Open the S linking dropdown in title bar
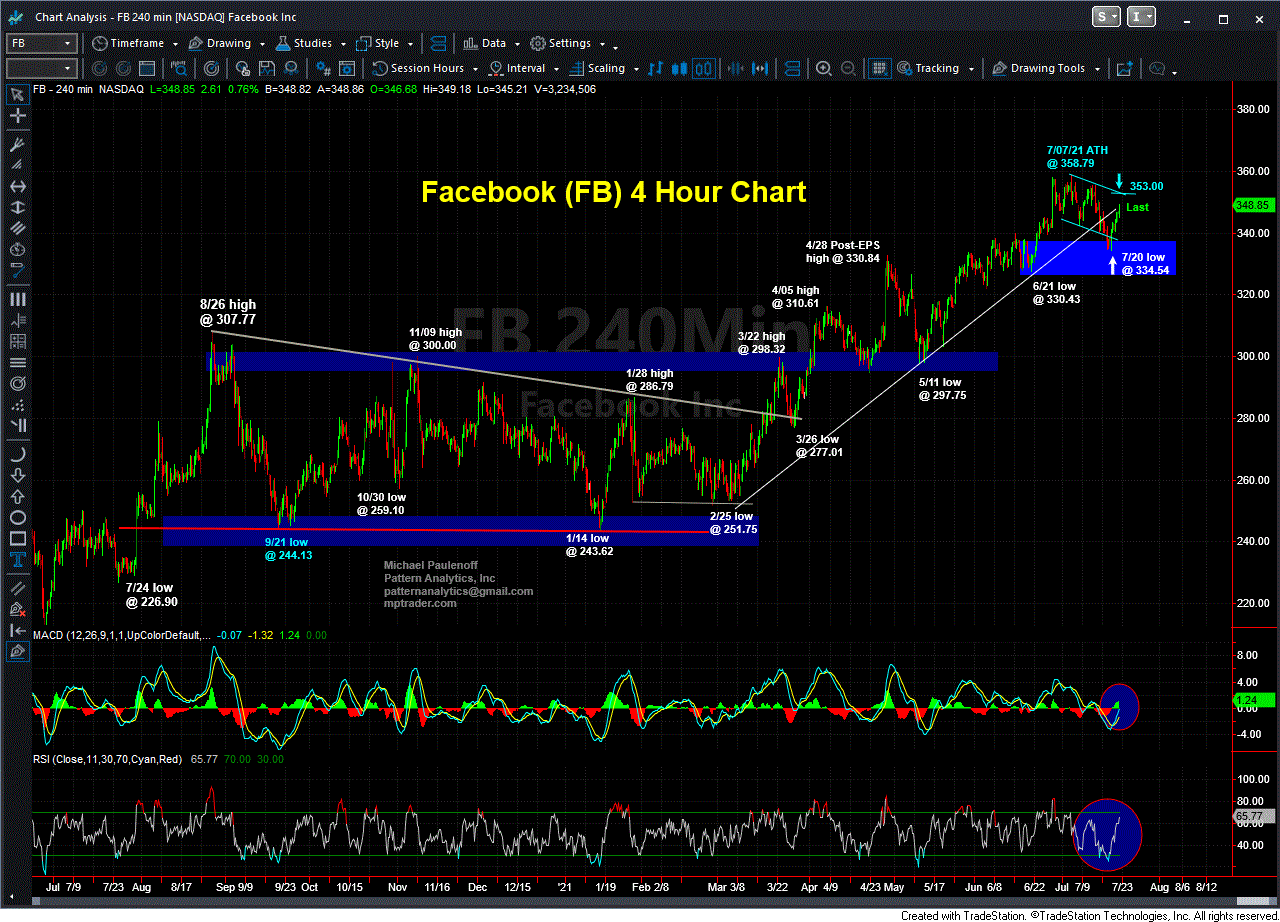 click(1107, 17)
